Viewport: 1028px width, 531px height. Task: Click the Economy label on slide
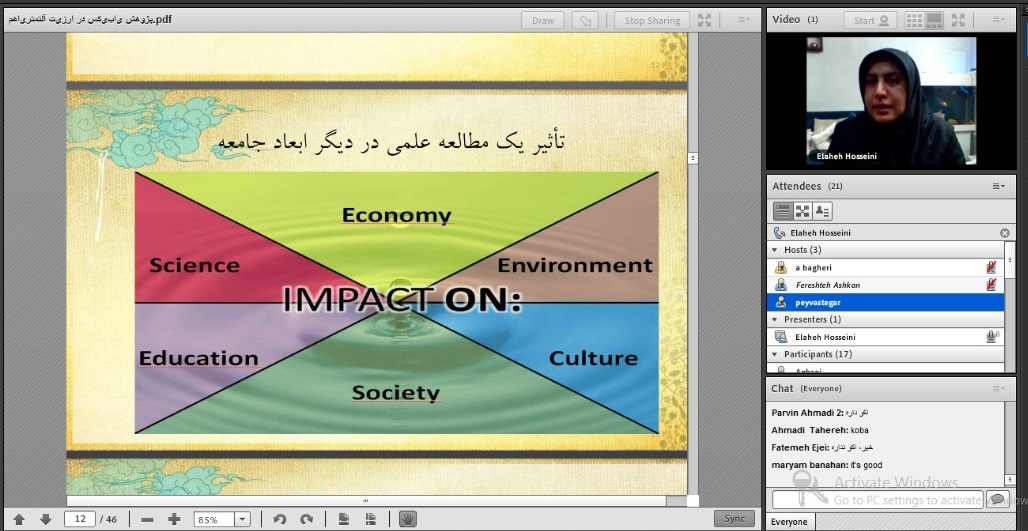396,215
